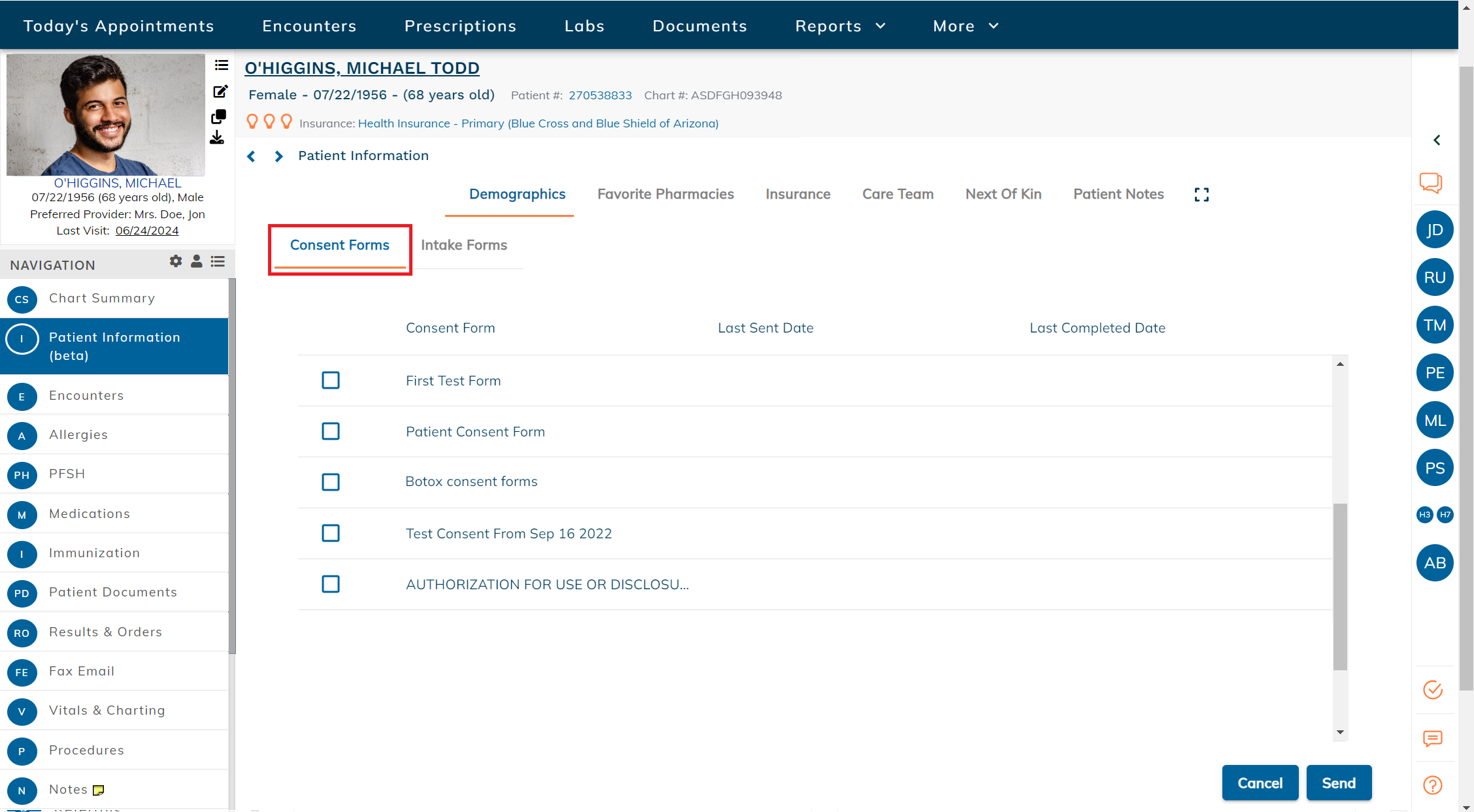
Task: Click the list view icon in Navigation header
Action: 218,261
